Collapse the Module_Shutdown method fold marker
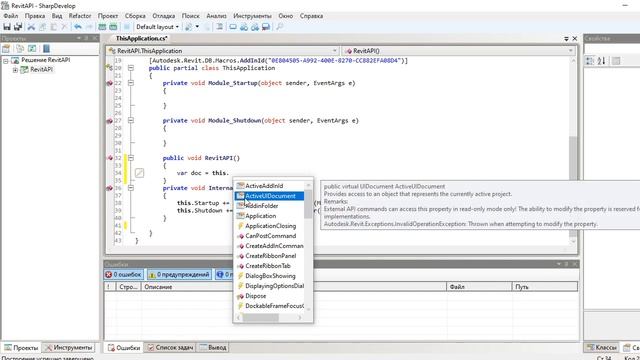 click(x=131, y=120)
